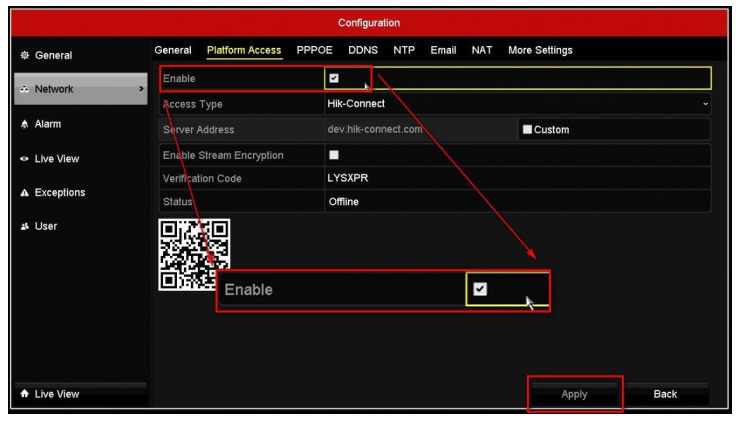740x422 pixels.
Task: Click the Verification Code label
Action: [x=202, y=178]
